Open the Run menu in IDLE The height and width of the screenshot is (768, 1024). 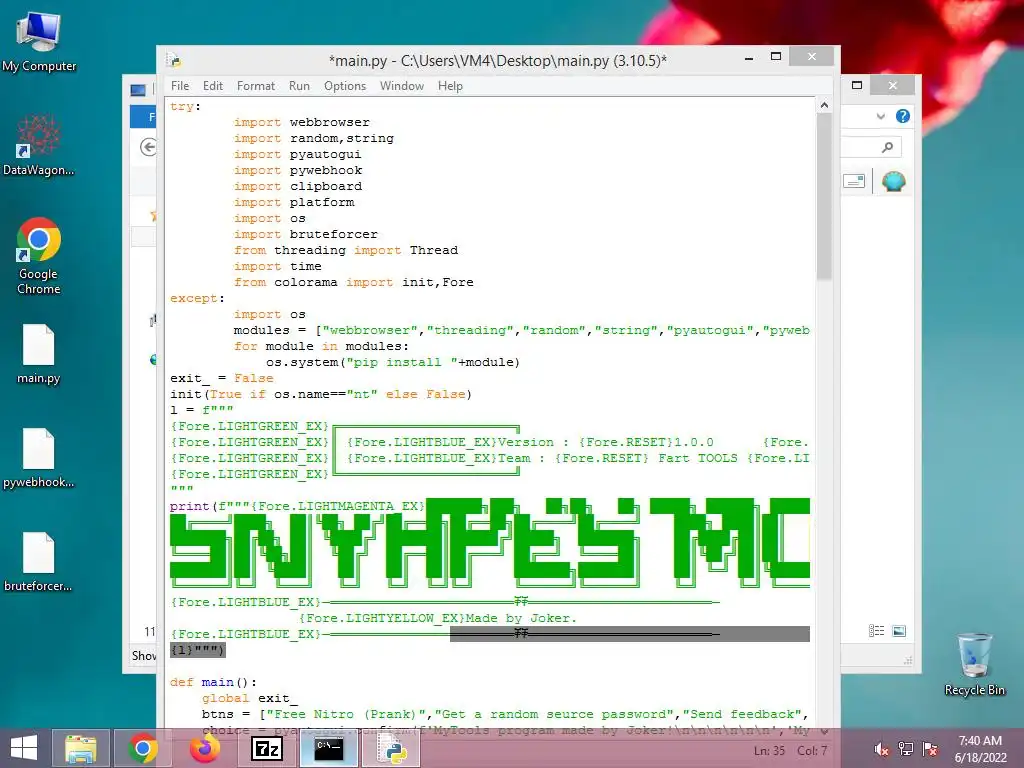299,86
